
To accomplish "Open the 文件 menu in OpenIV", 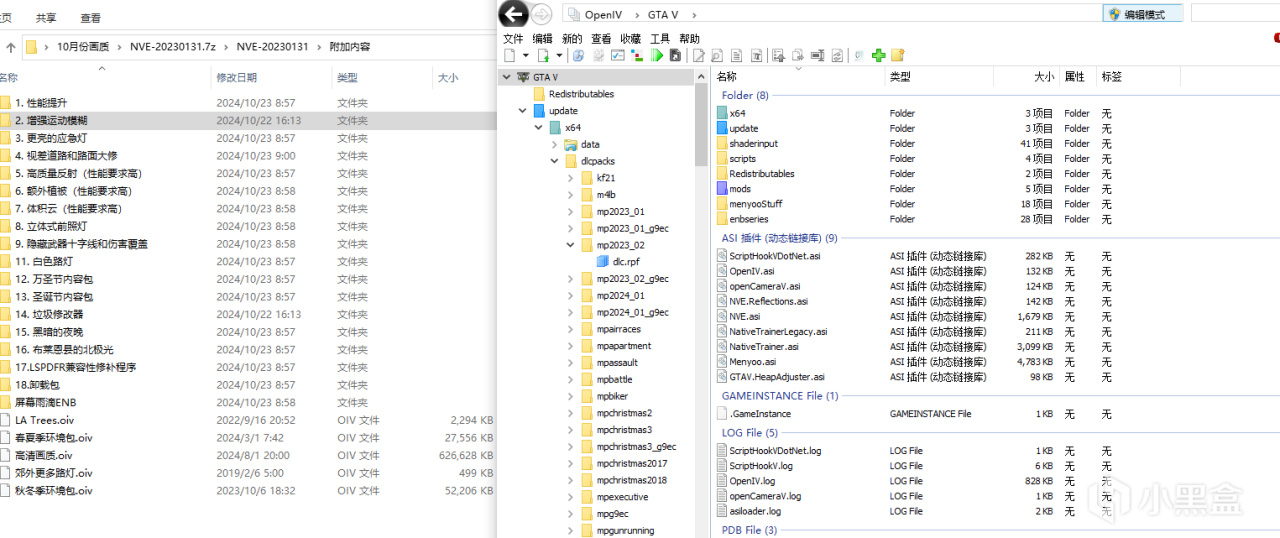I will [x=513, y=38].
